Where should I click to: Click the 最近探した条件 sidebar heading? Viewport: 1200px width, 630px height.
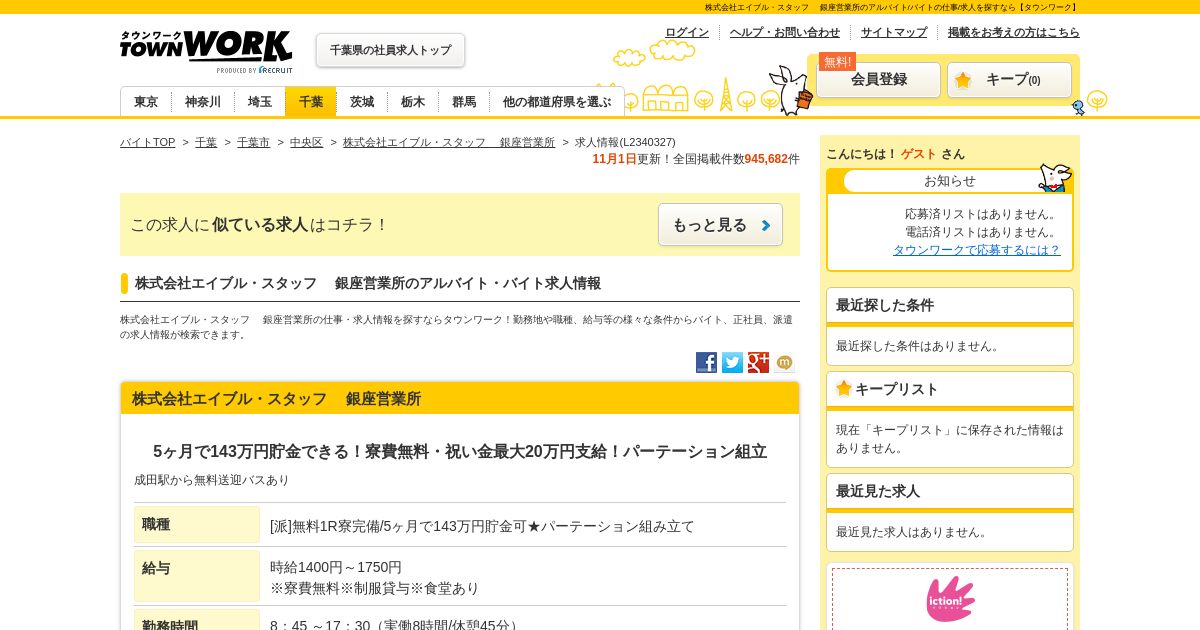point(885,305)
